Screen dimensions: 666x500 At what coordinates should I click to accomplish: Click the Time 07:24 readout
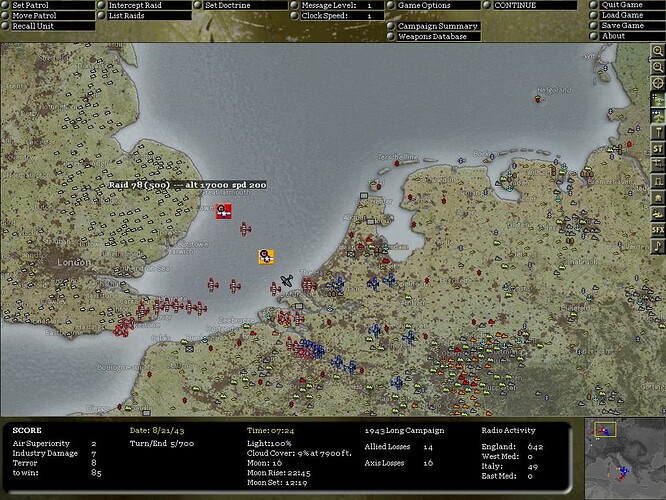click(x=271, y=430)
